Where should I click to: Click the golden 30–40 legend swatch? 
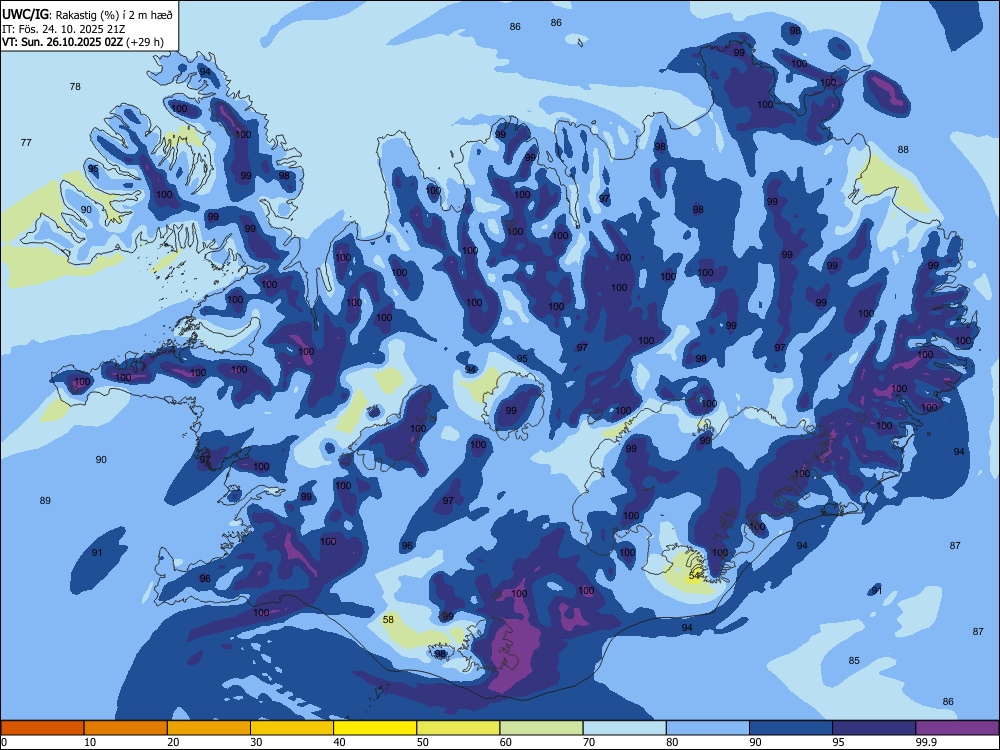(x=292, y=728)
